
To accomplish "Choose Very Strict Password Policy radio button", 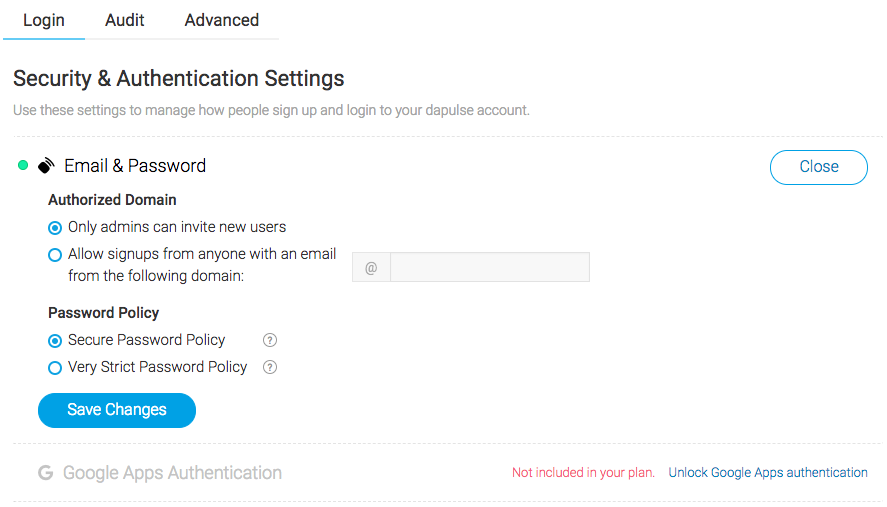I will (55, 368).
